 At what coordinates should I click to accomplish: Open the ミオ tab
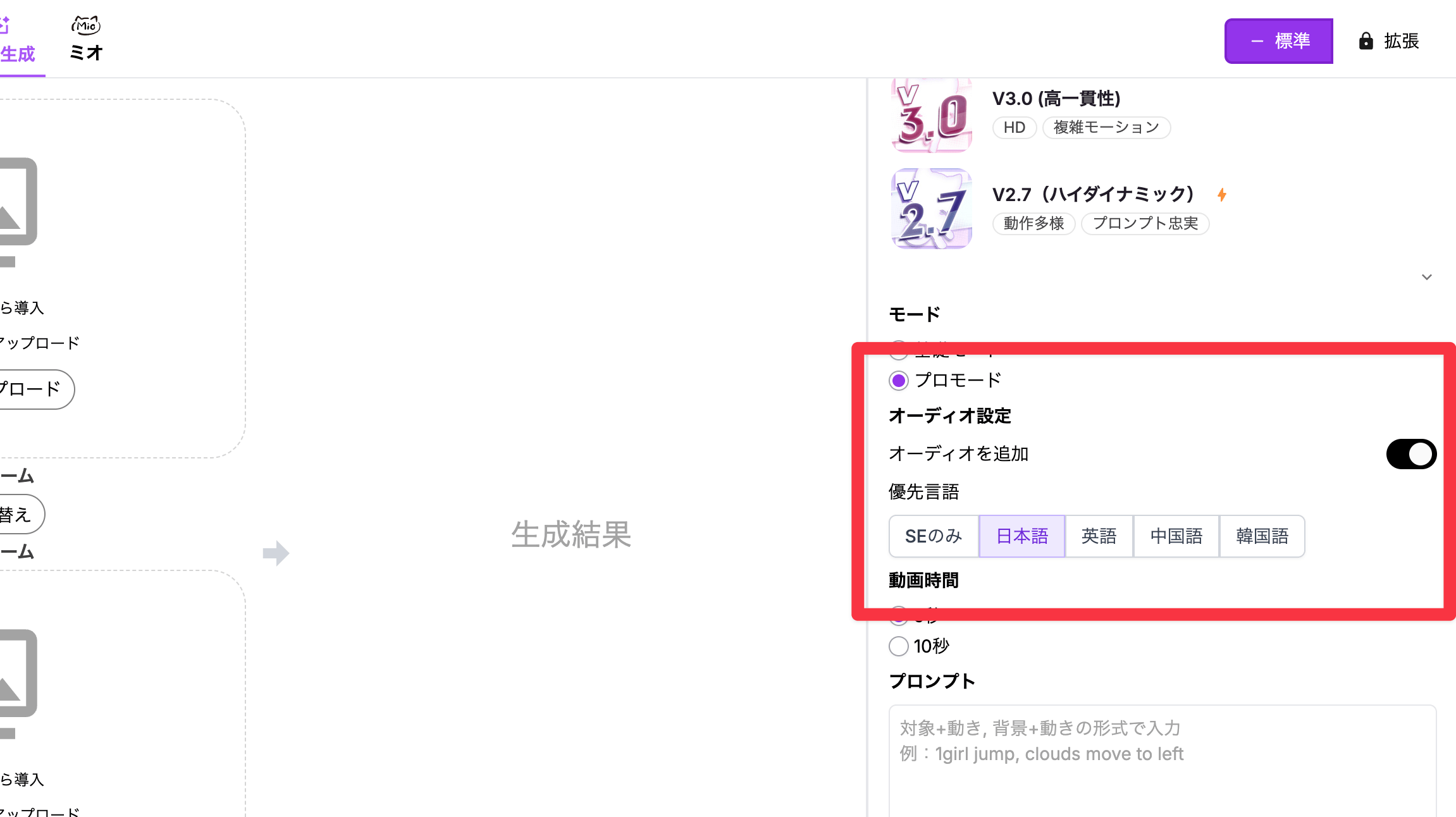[x=86, y=52]
